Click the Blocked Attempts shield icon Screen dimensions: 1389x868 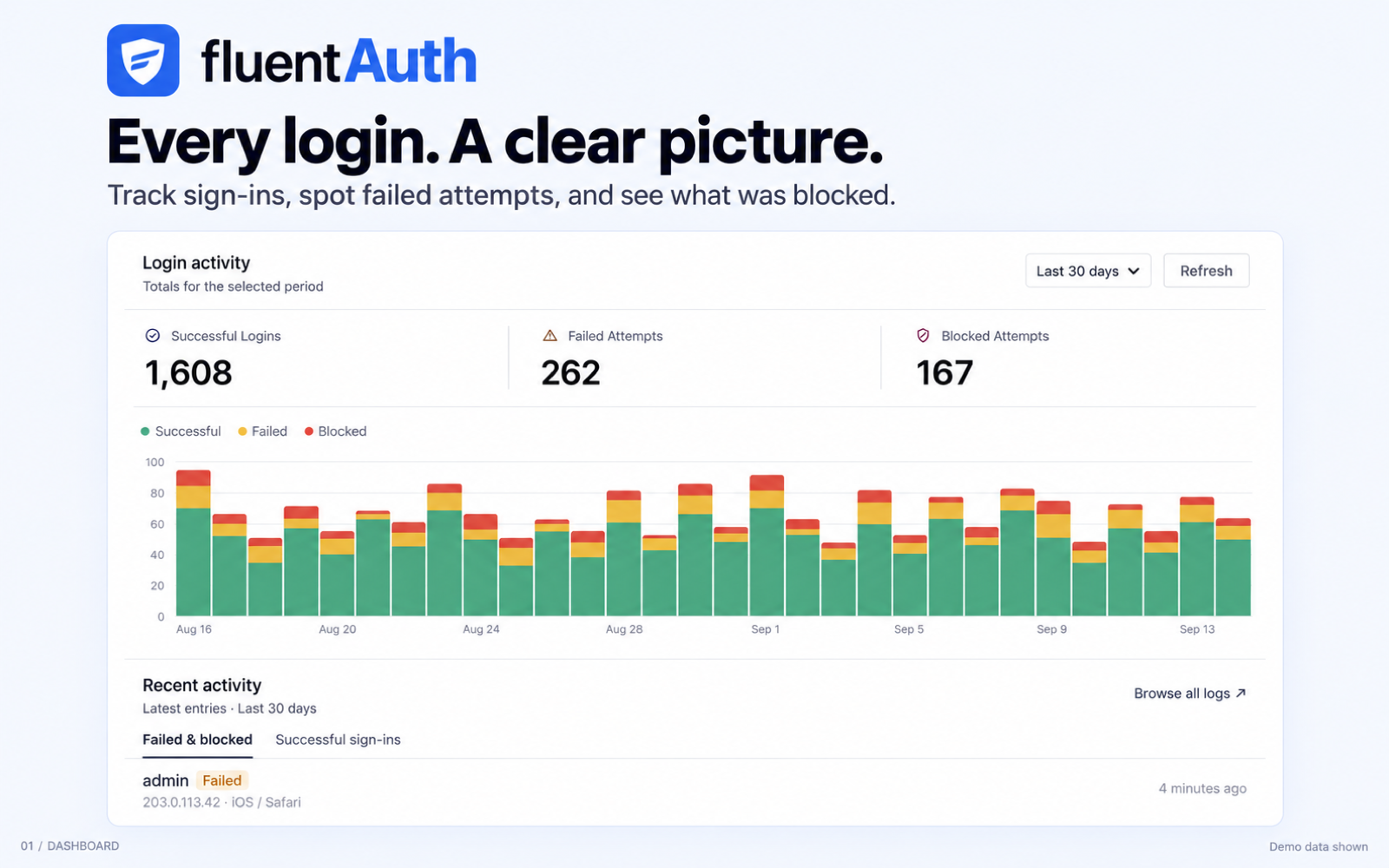tap(923, 336)
